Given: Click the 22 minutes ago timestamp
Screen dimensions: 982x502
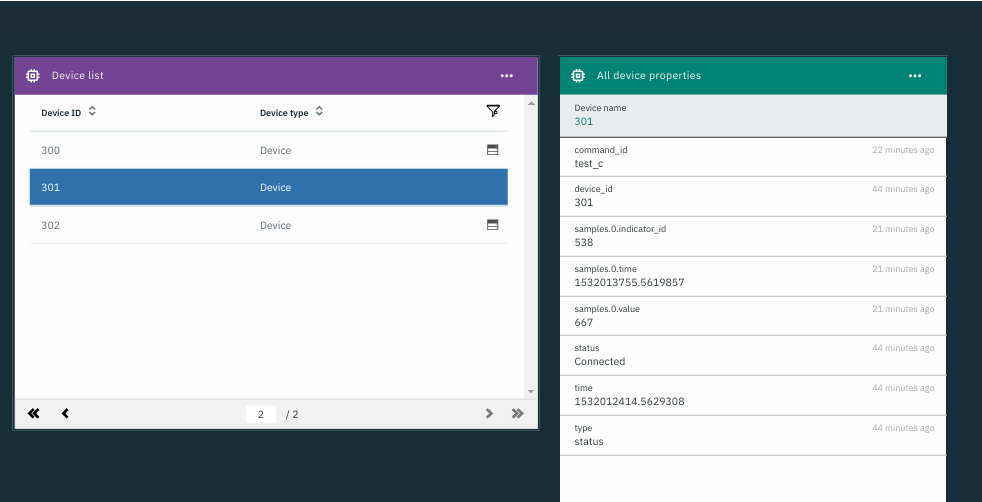Looking at the screenshot, I should point(903,150).
